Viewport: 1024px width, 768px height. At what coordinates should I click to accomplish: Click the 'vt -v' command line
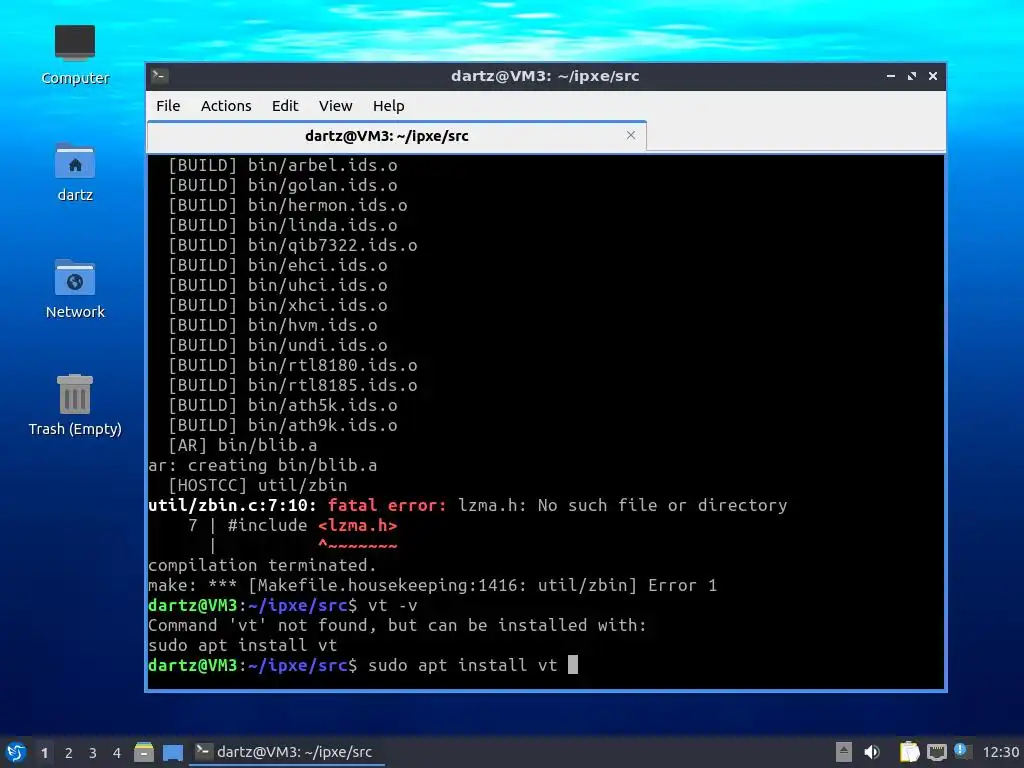pos(392,605)
